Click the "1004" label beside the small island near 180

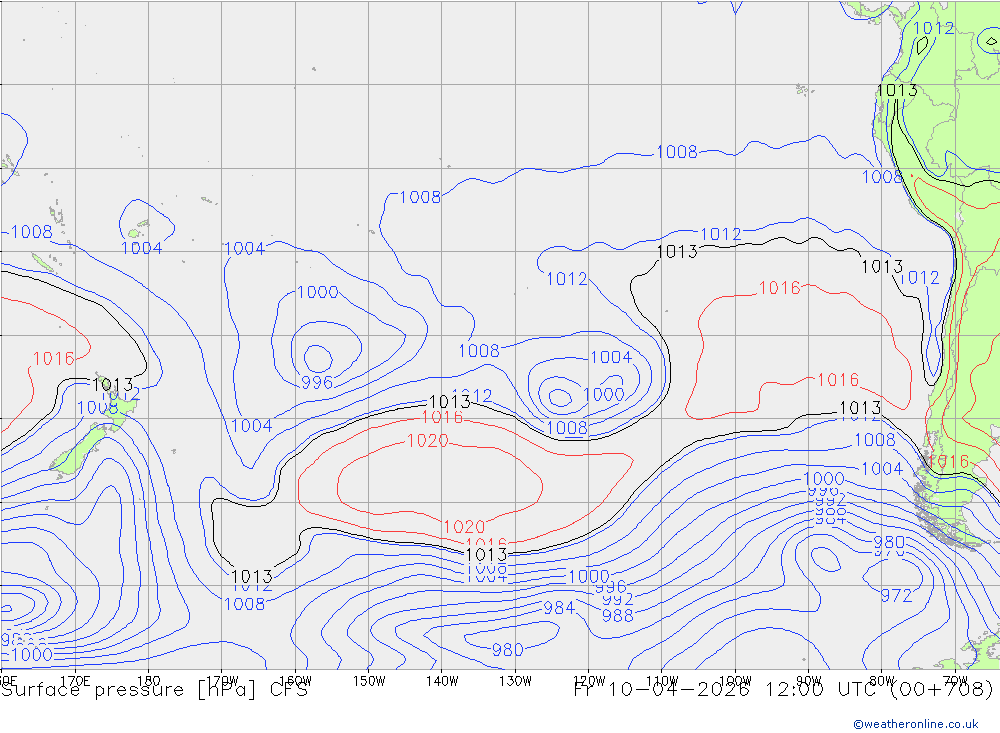(x=142, y=248)
